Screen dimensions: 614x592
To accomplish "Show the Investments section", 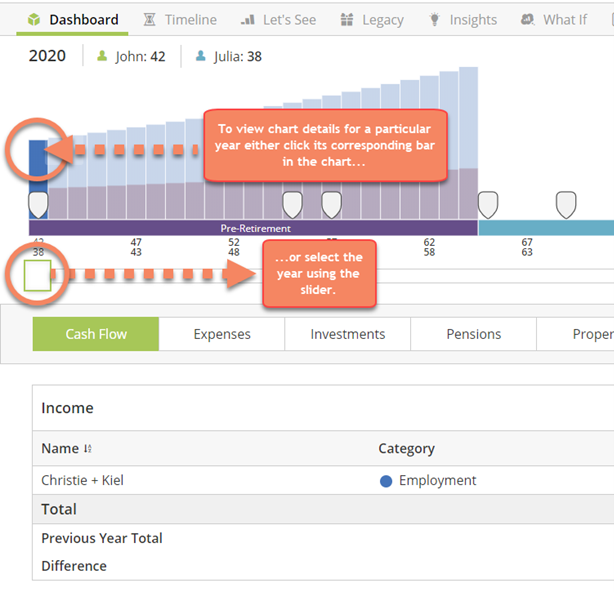I will click(x=348, y=334).
